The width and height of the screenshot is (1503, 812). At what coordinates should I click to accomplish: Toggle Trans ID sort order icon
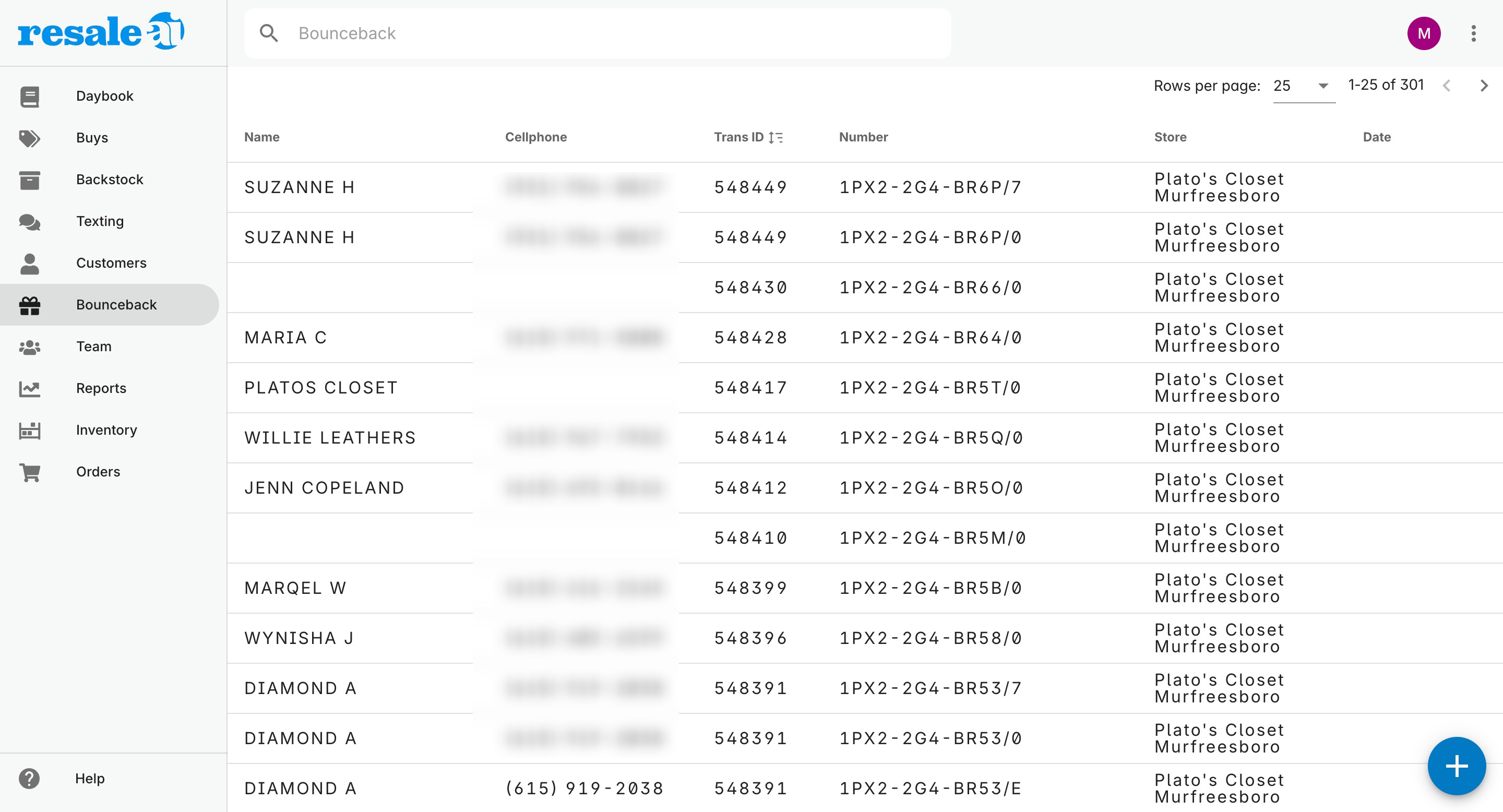point(776,138)
